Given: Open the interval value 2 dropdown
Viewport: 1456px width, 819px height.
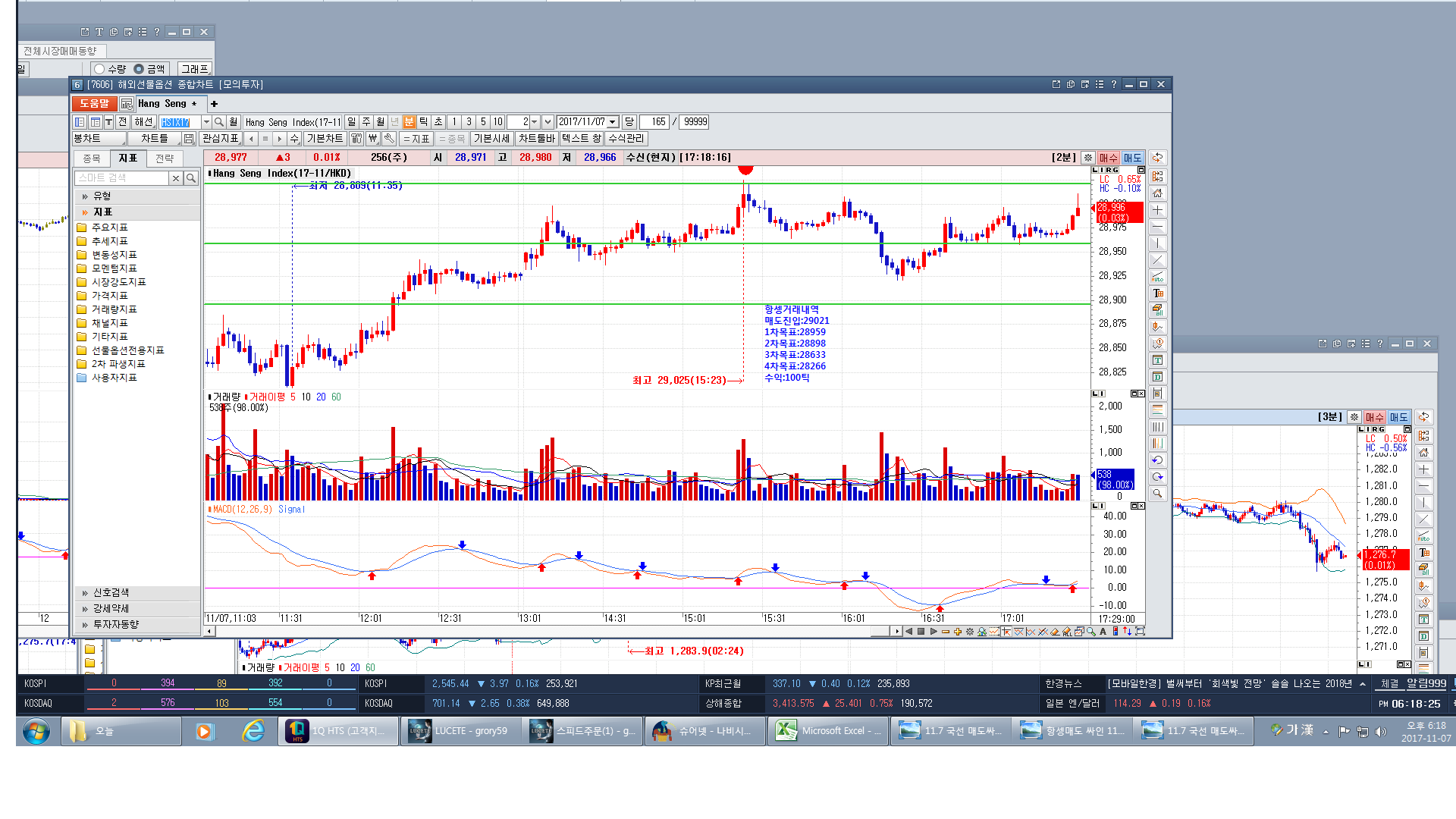Looking at the screenshot, I should click(x=535, y=122).
